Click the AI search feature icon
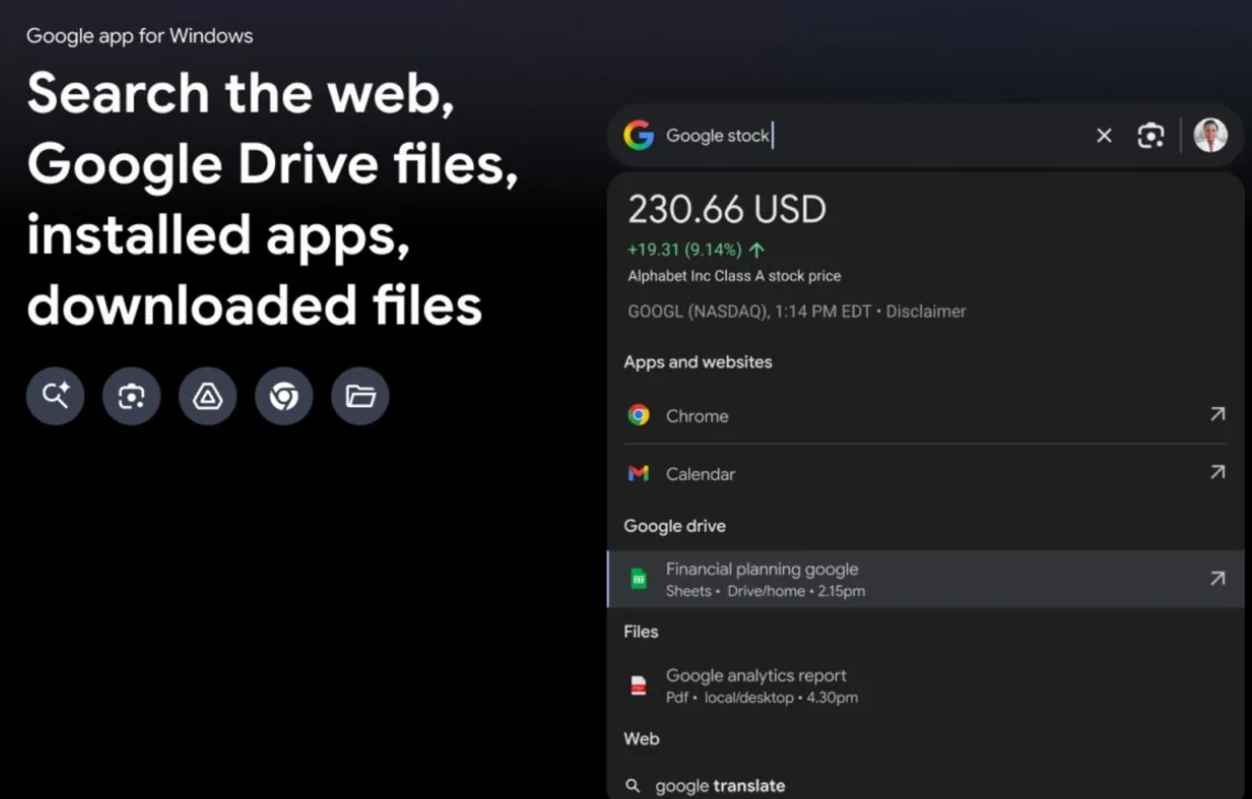 (55, 396)
